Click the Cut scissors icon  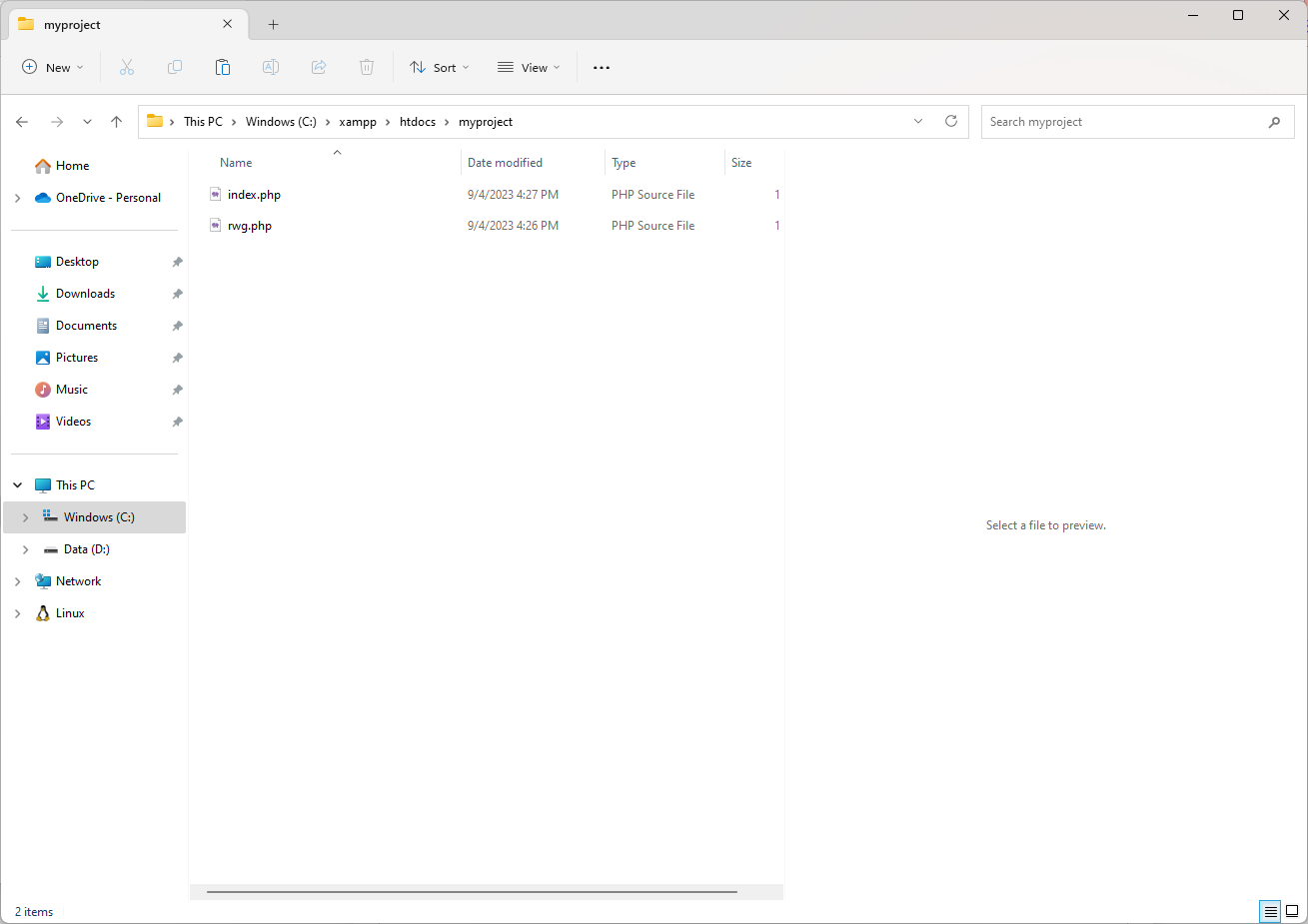[127, 67]
